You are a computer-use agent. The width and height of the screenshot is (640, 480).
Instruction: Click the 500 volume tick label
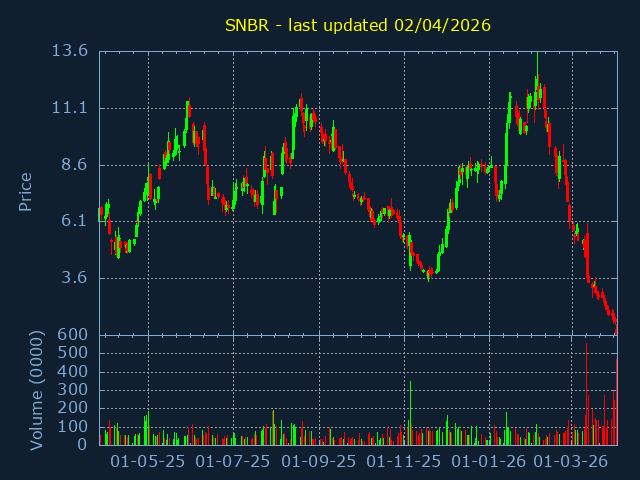coord(73,353)
